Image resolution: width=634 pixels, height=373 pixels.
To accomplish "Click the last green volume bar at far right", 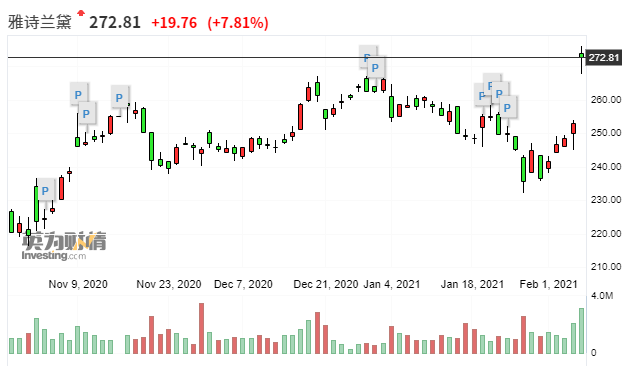I will click(x=581, y=331).
